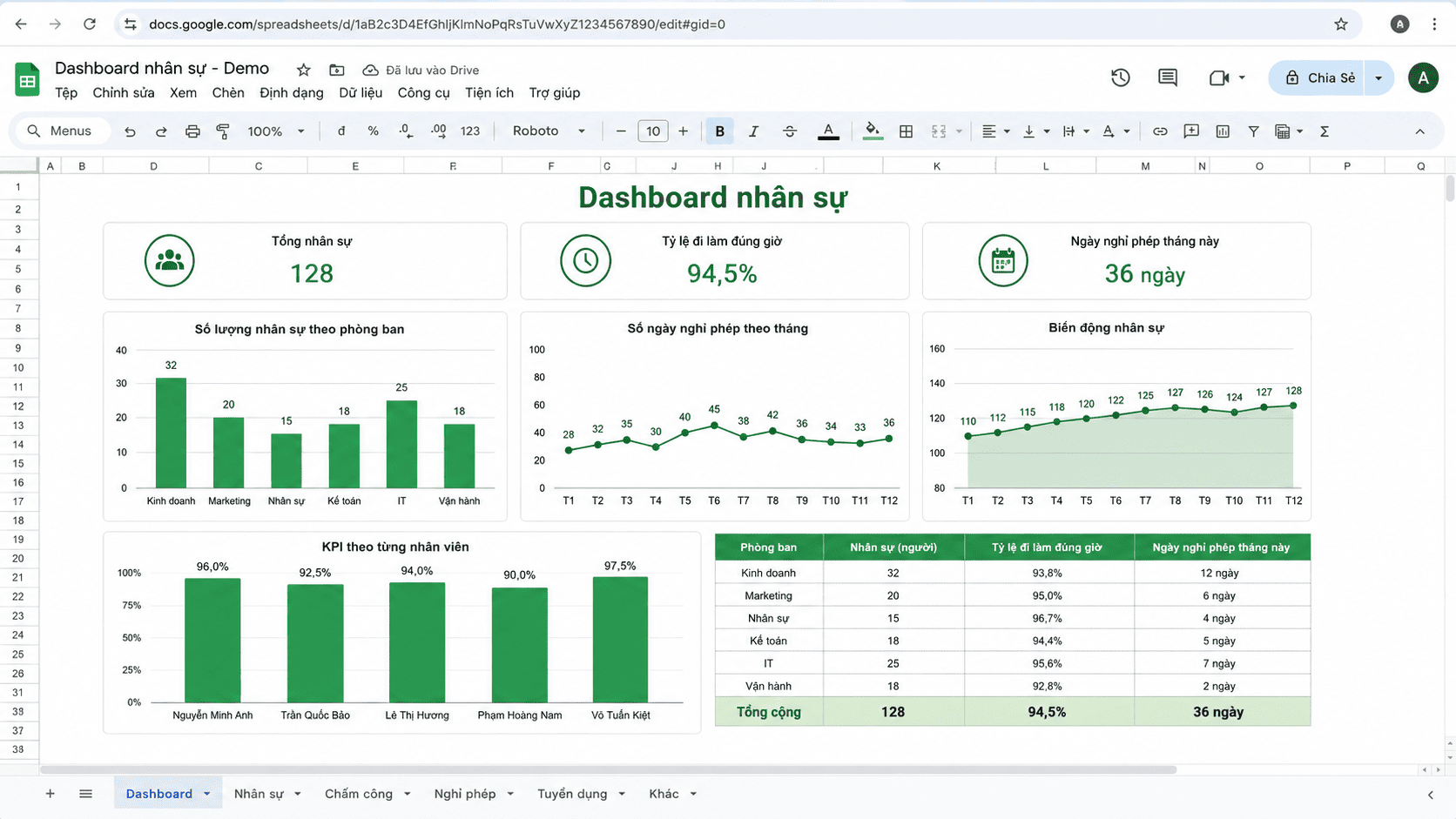The height and width of the screenshot is (819, 1456).
Task: Increase decimal places icon
Action: pyautogui.click(x=438, y=131)
